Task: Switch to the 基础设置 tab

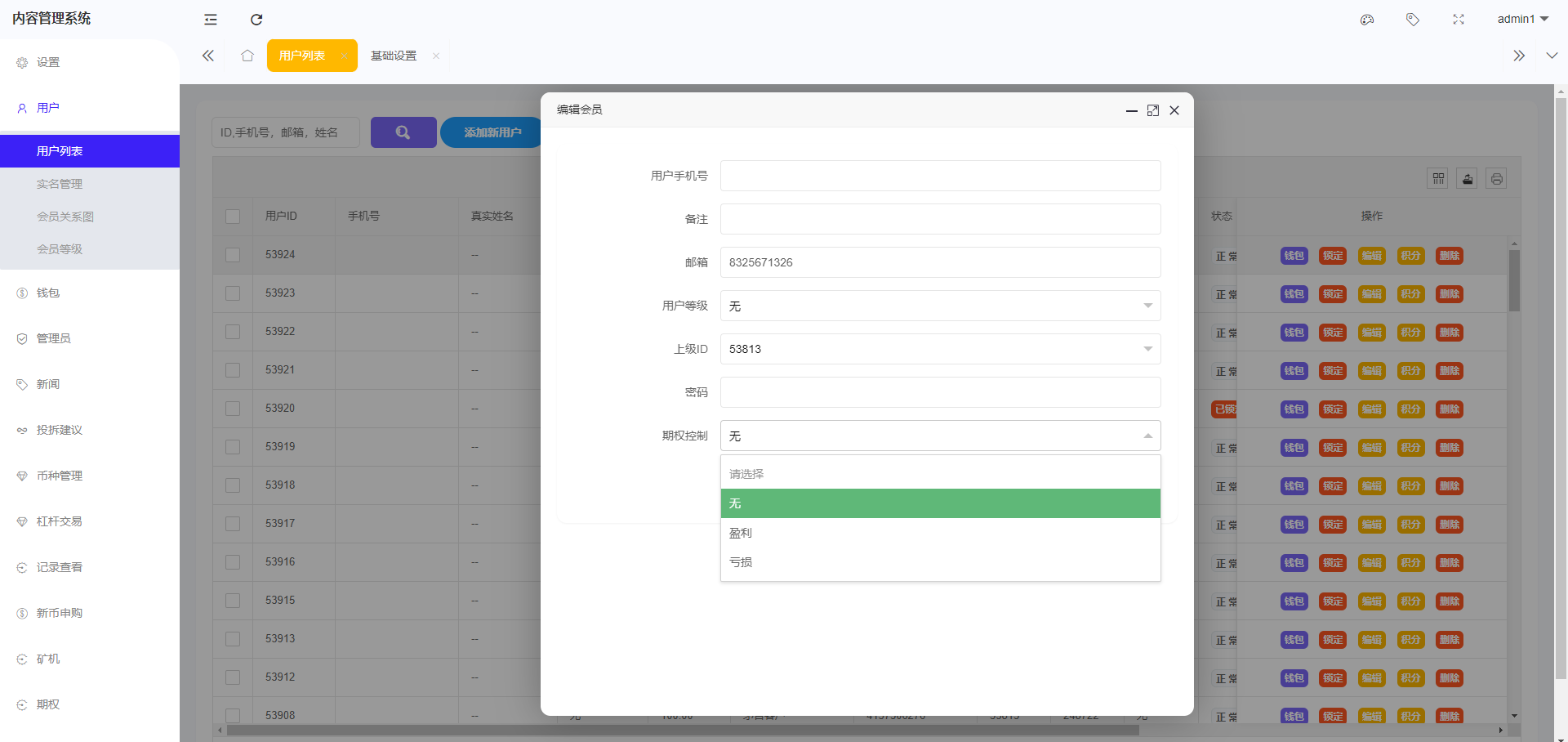Action: (x=394, y=56)
